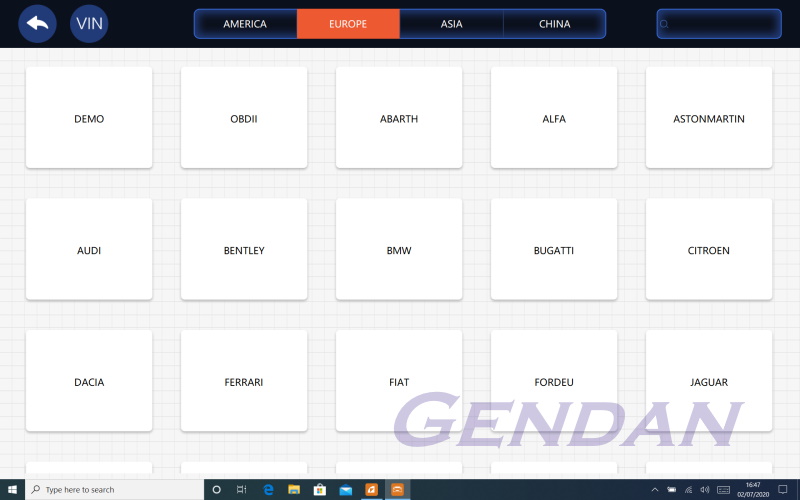
Task: Open the VIN lookup button
Action: (x=89, y=23)
